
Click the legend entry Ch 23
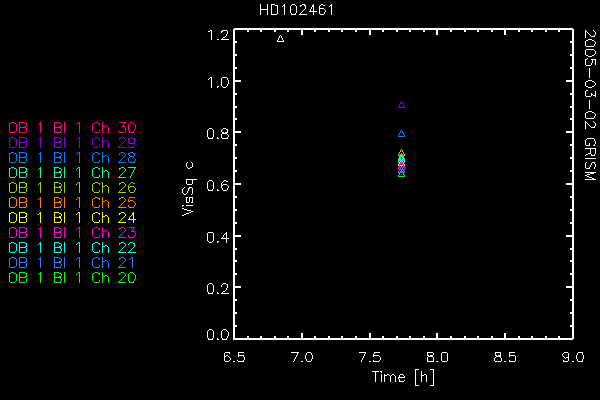(72, 233)
